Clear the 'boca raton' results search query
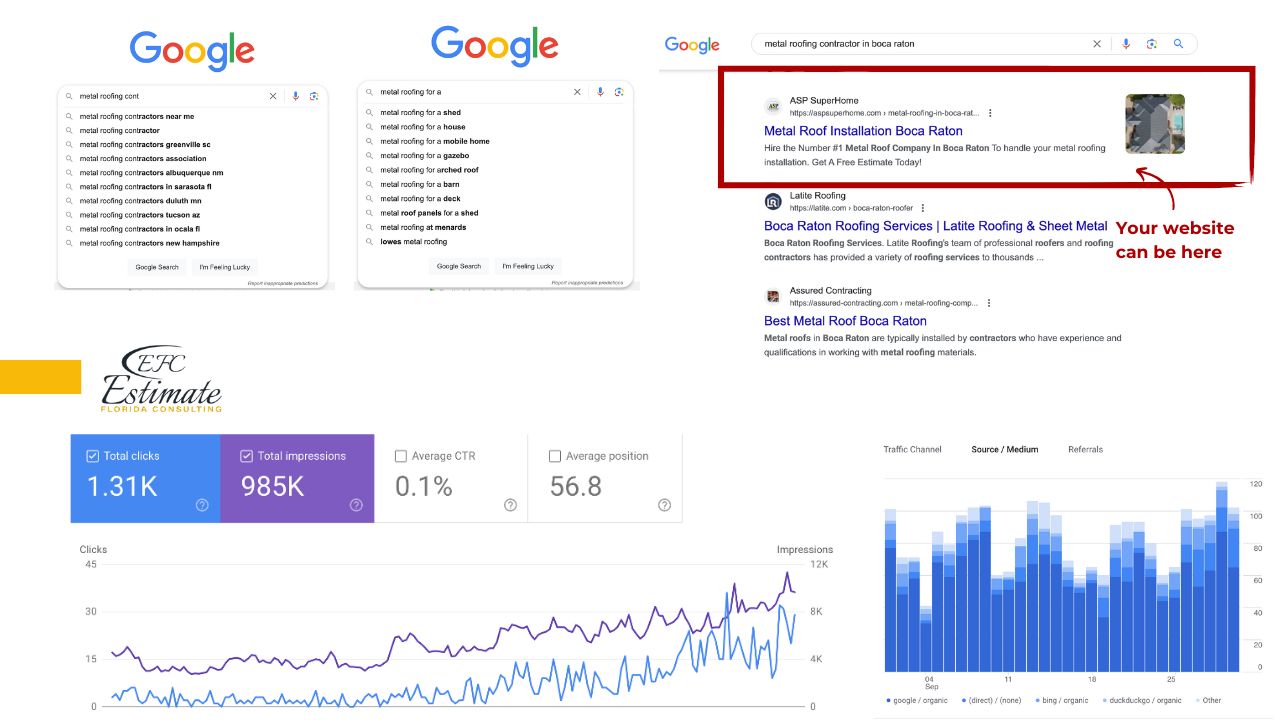 pos(1097,44)
